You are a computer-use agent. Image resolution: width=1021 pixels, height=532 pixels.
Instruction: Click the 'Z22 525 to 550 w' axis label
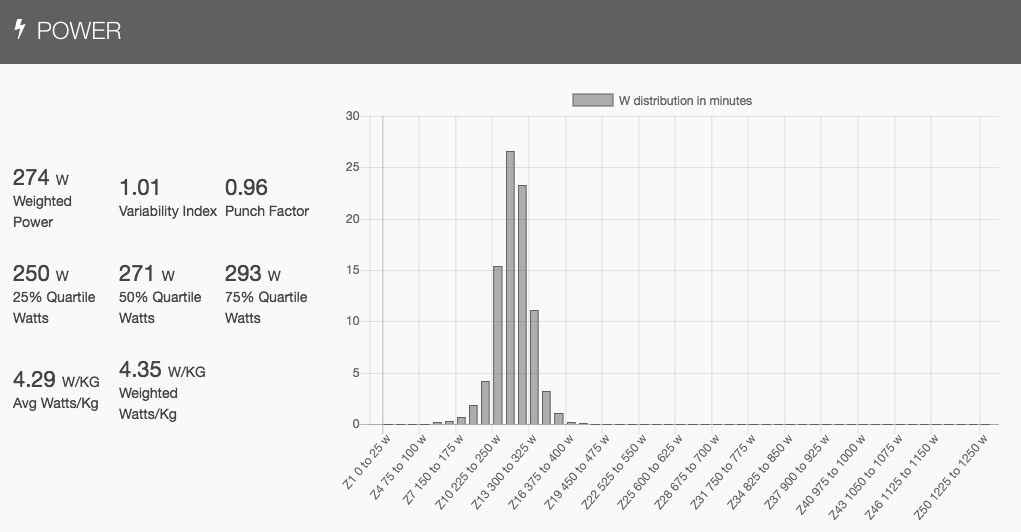tap(613, 471)
